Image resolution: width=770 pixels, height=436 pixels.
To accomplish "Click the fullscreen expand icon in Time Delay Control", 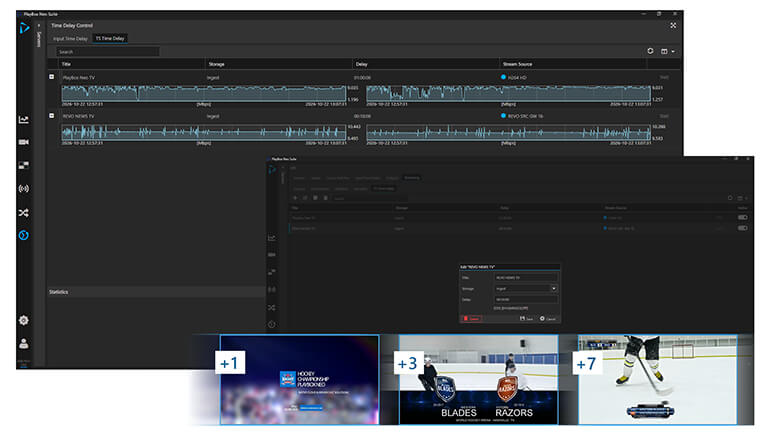I will click(x=673, y=26).
